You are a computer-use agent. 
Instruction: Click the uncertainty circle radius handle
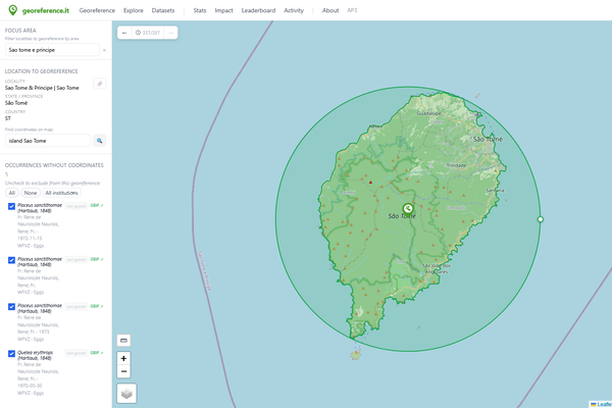point(540,219)
